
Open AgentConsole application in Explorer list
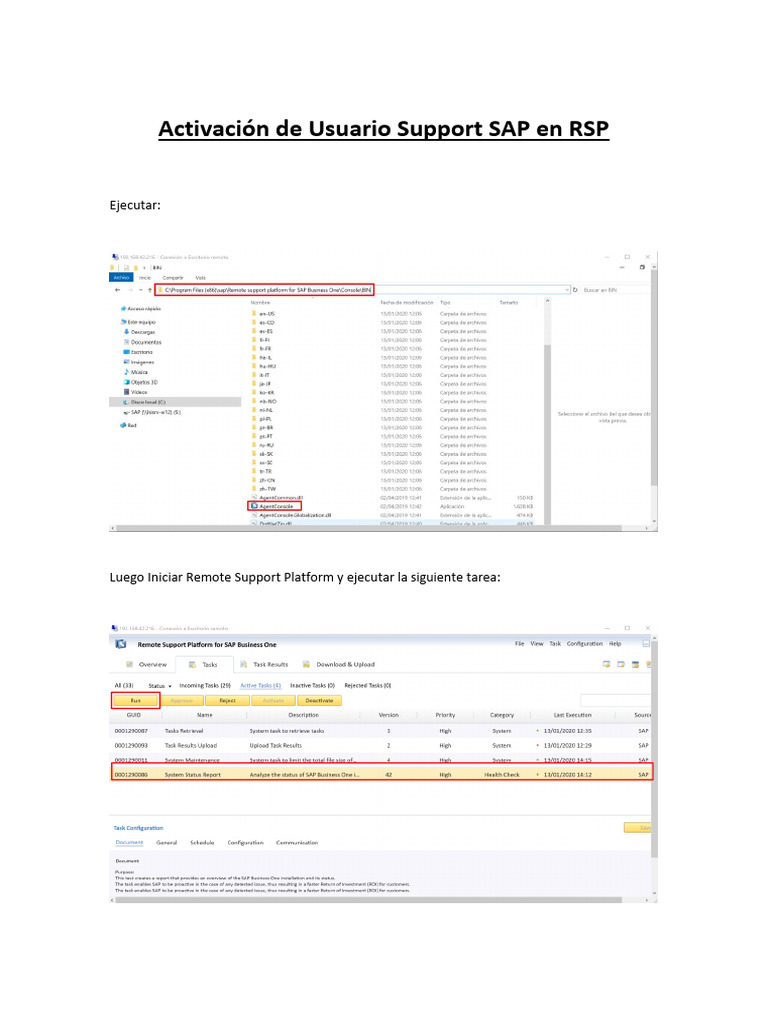pos(276,506)
